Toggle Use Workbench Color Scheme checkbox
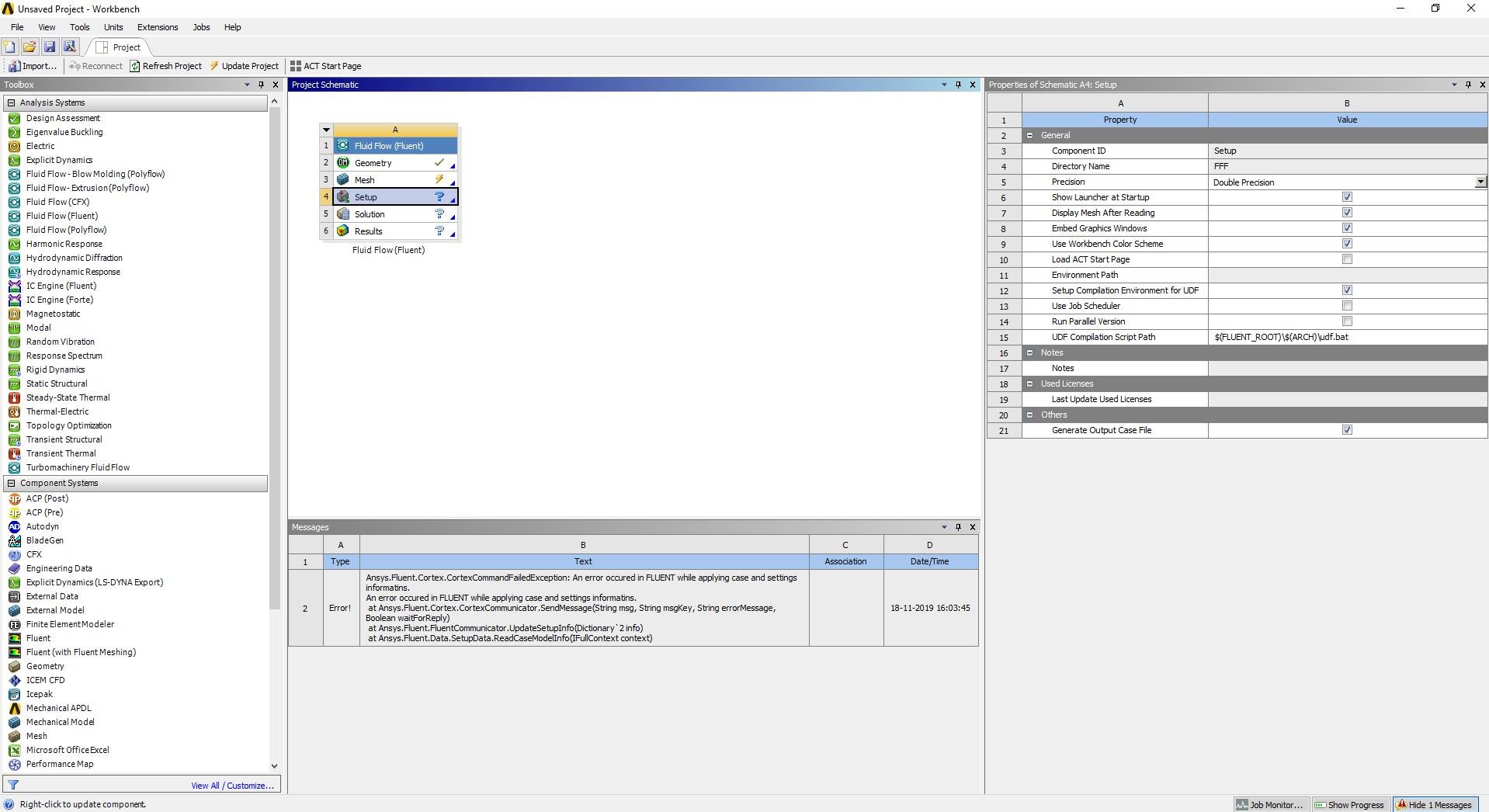The height and width of the screenshot is (812, 1489). point(1347,244)
